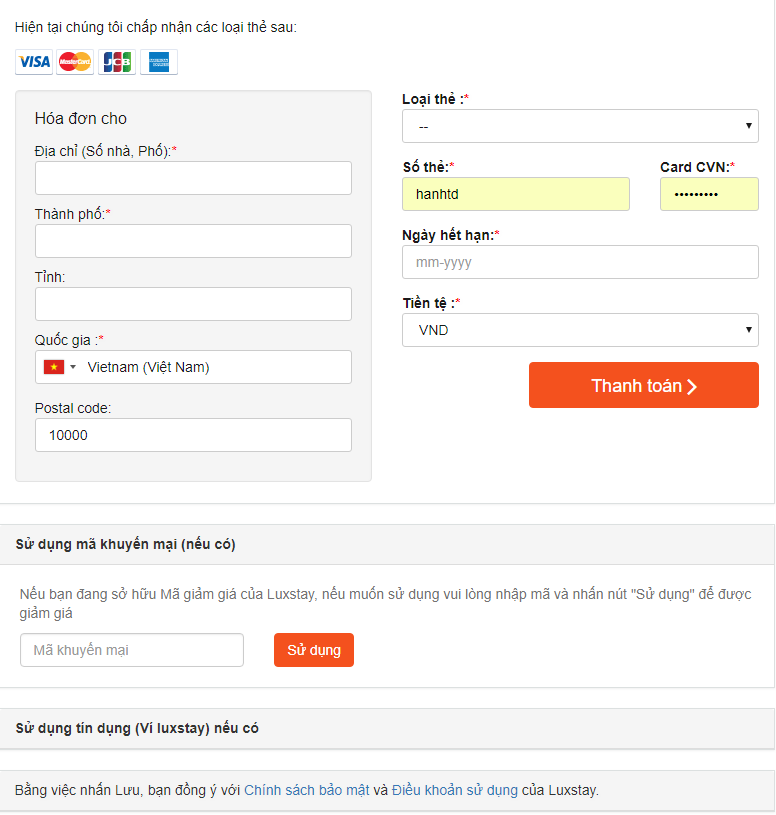This screenshot has width=776, height=815.
Task: Open the country flag dropdown arrow
Action: click(73, 367)
